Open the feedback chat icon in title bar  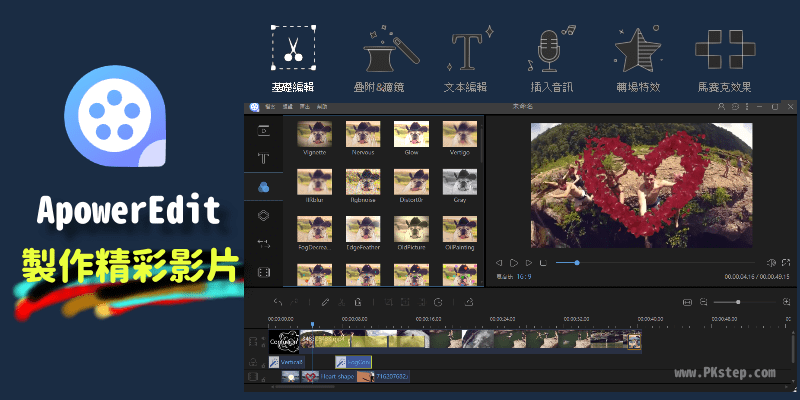pyautogui.click(x=735, y=107)
